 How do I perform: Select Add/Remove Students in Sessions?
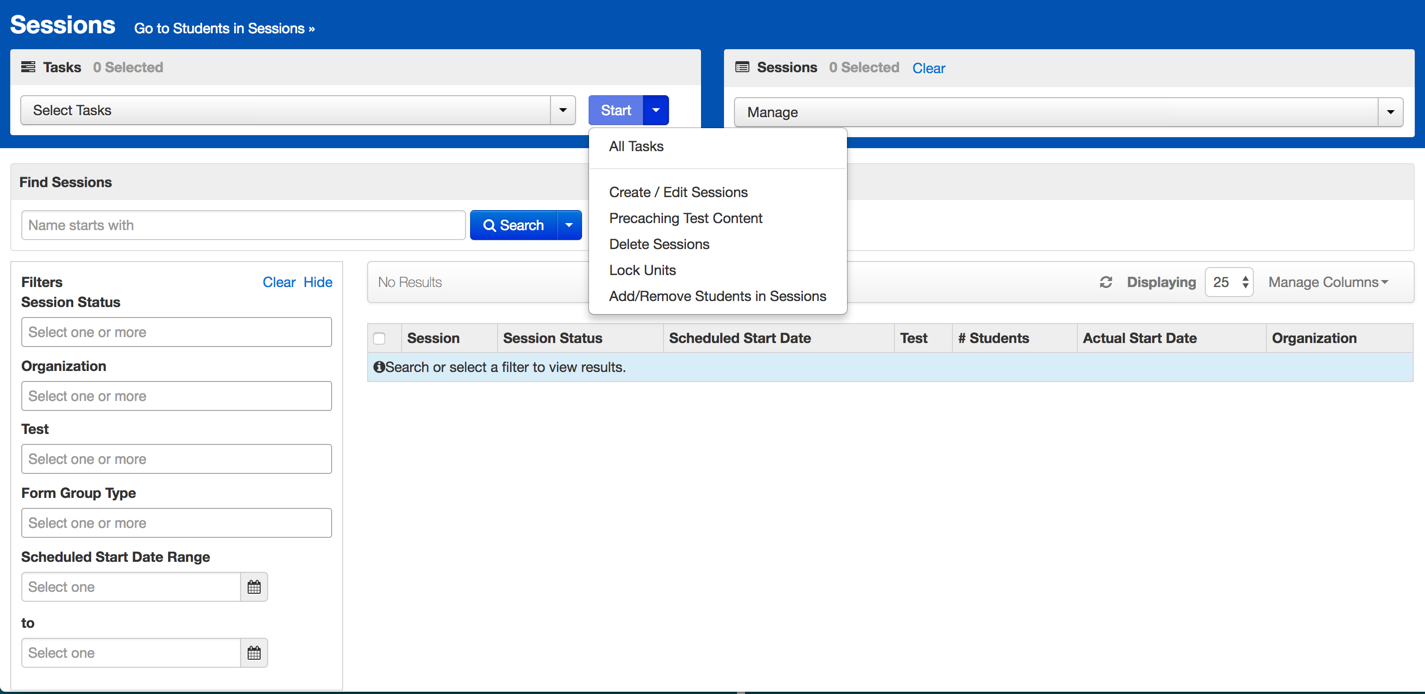coord(717,296)
